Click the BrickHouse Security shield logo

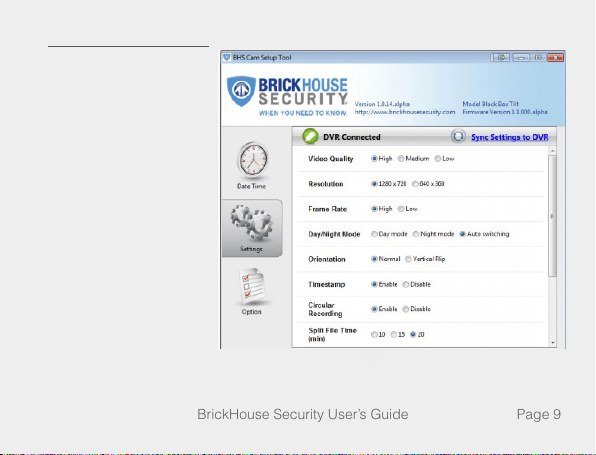tap(241, 91)
